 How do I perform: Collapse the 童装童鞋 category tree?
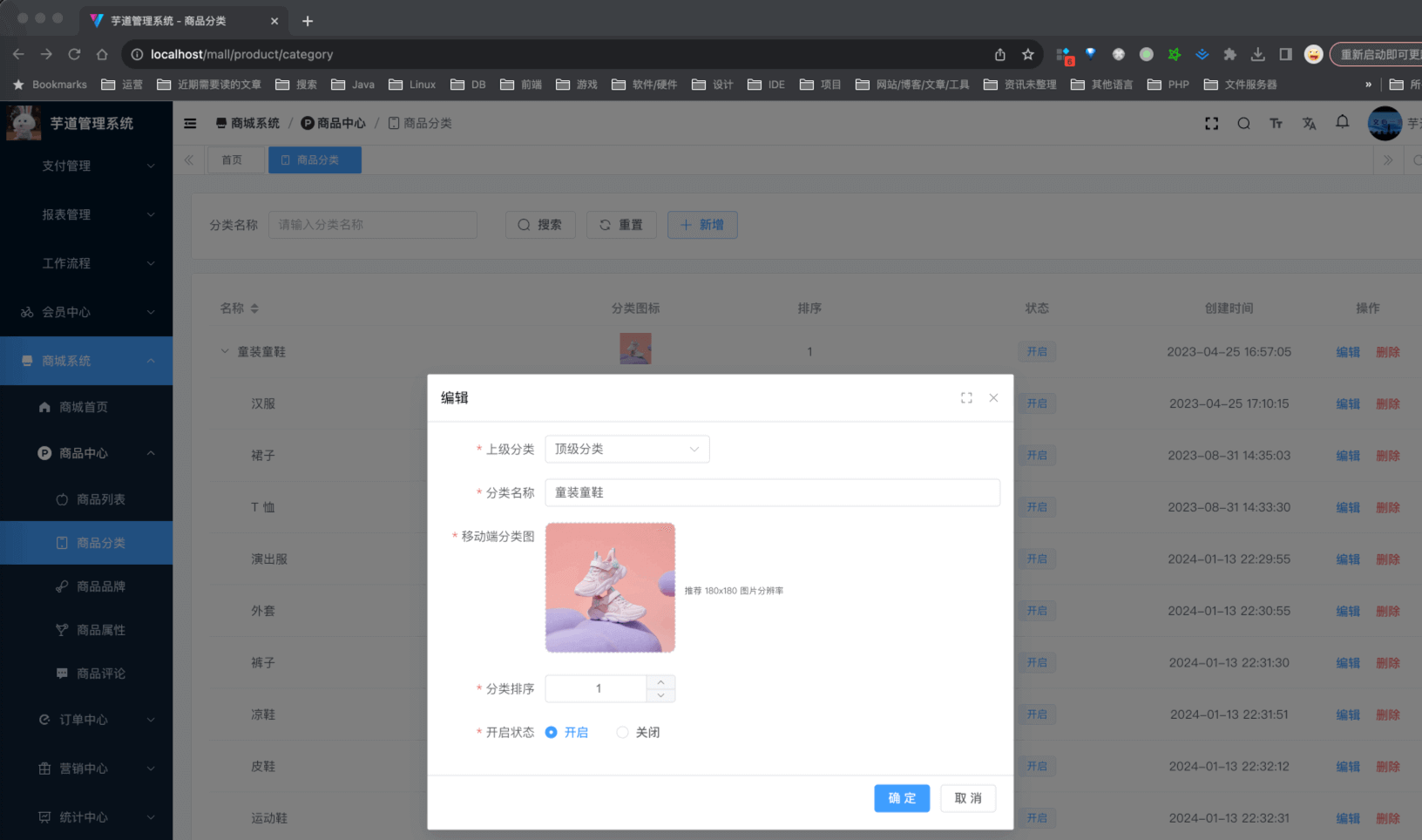(x=223, y=351)
